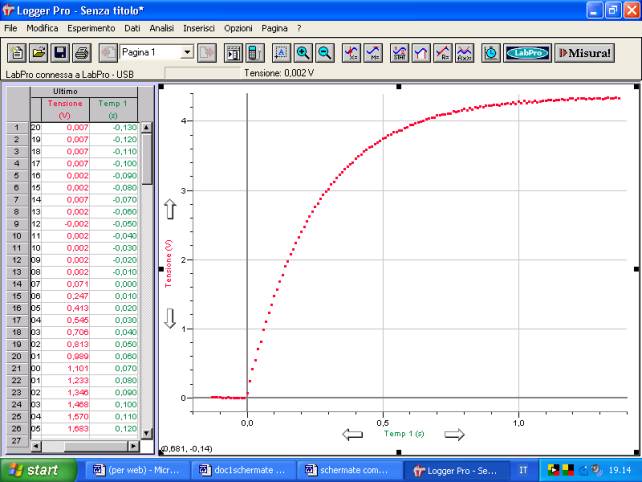The image size is (642, 482).
Task: Click the right arrow beside Temp 1 axis label
Action: point(454,434)
